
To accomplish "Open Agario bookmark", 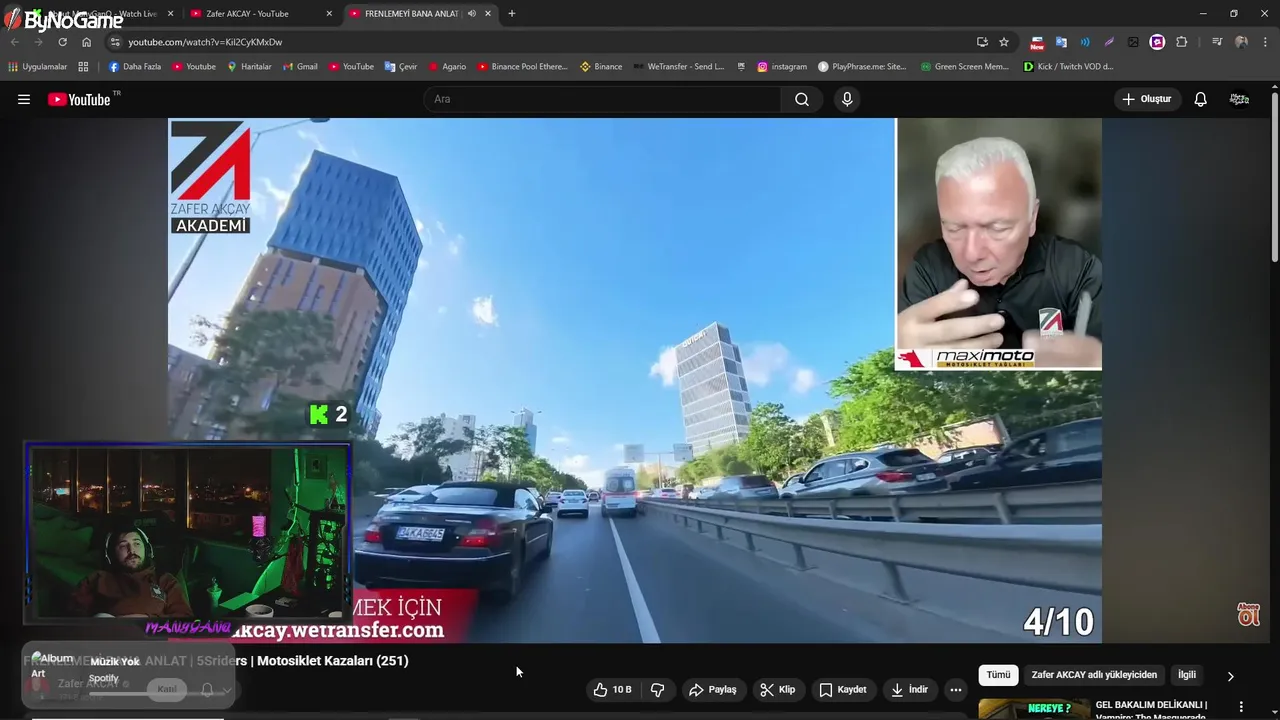I will coord(447,67).
